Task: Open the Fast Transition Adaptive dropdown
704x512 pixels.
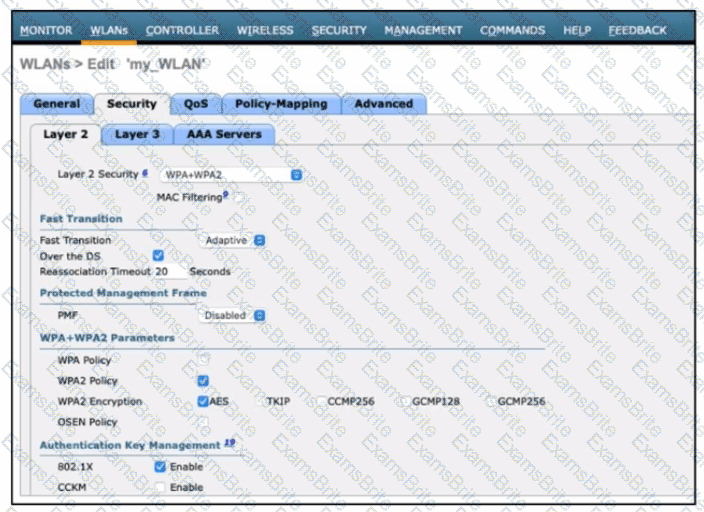Action: tap(234, 240)
